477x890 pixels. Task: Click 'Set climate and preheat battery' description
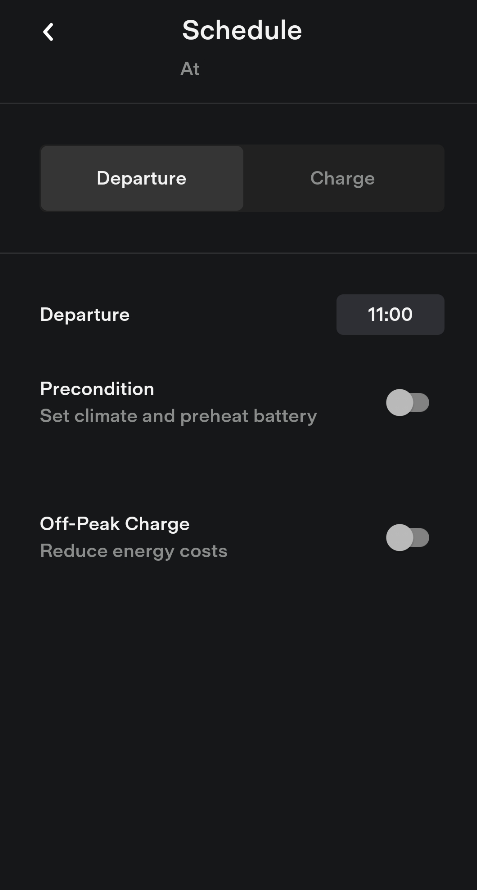coord(178,416)
